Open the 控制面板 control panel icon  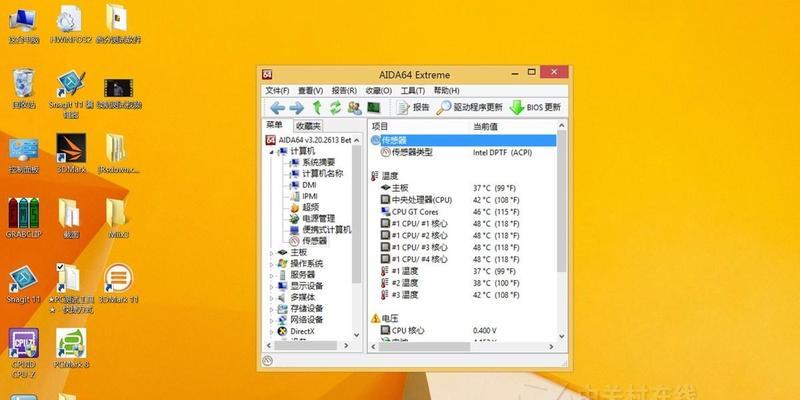click(x=23, y=155)
